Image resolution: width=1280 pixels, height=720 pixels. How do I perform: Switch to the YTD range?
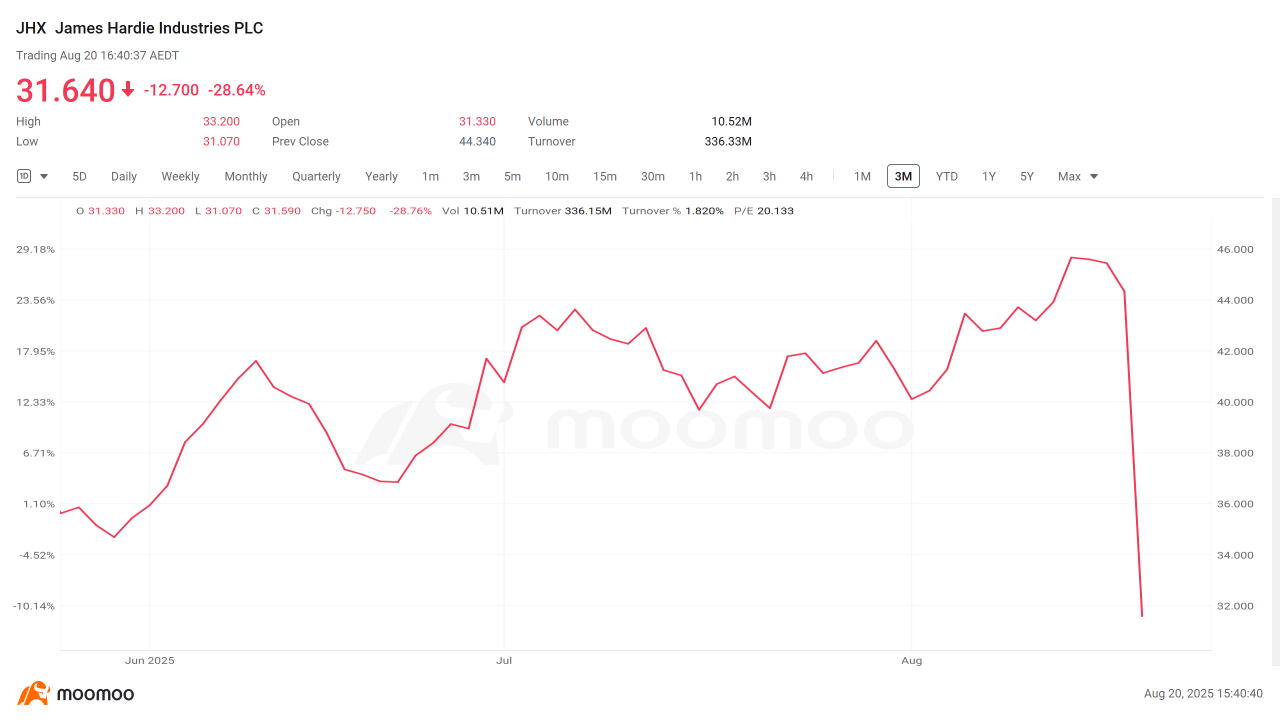[x=947, y=176]
